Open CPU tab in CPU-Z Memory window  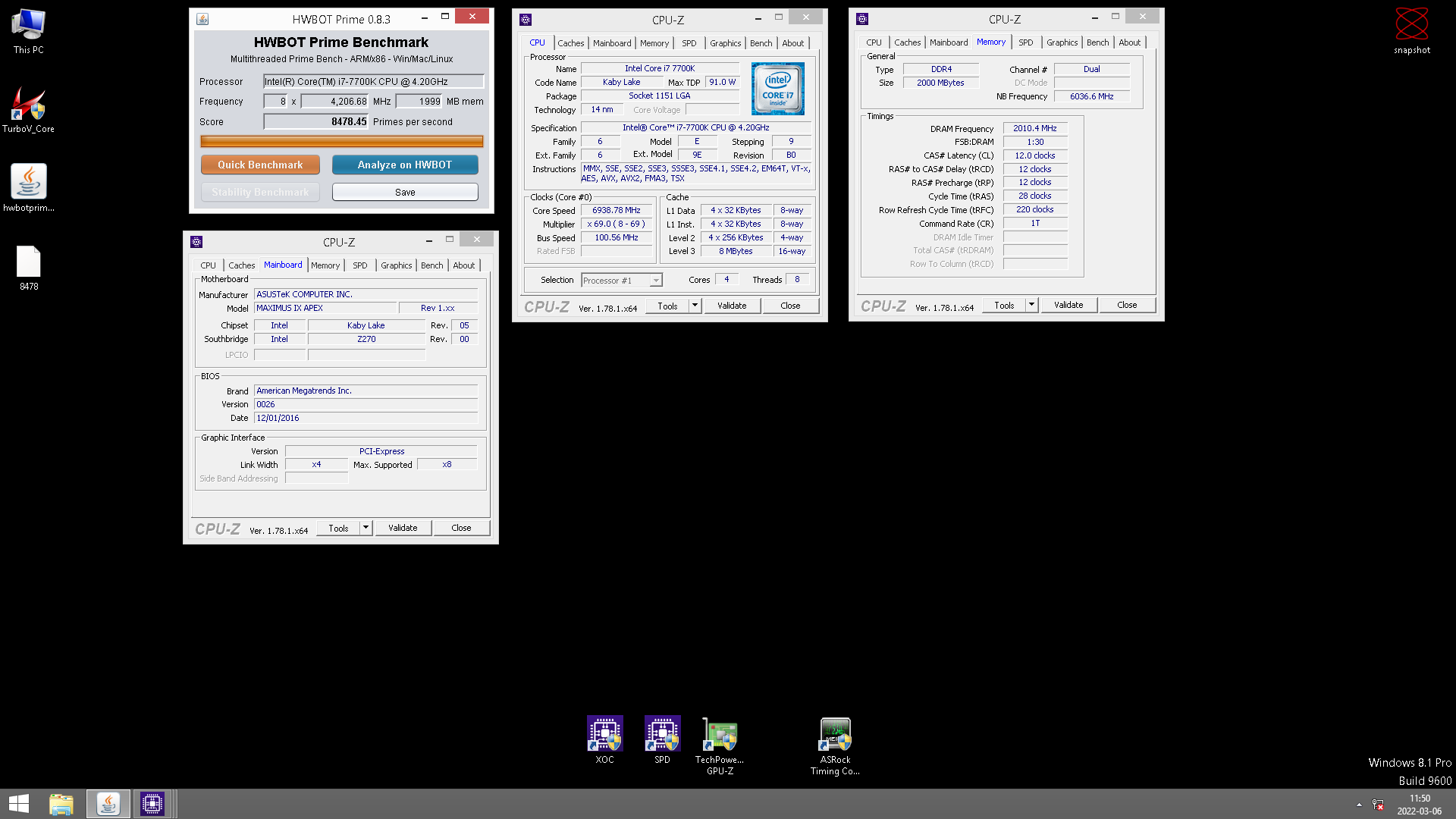click(x=874, y=42)
